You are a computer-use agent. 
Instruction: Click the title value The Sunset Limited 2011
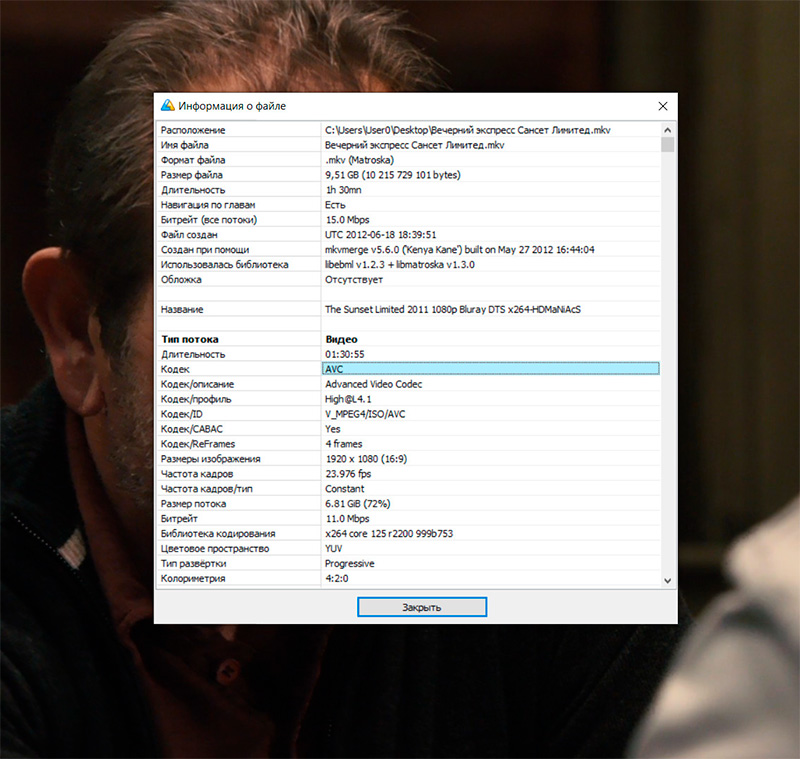click(x=452, y=310)
